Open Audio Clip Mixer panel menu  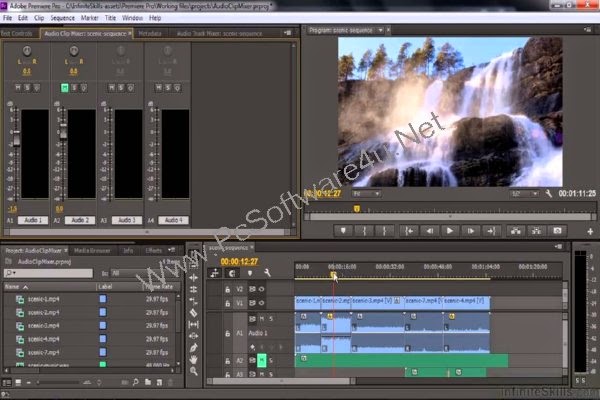click(x=288, y=33)
